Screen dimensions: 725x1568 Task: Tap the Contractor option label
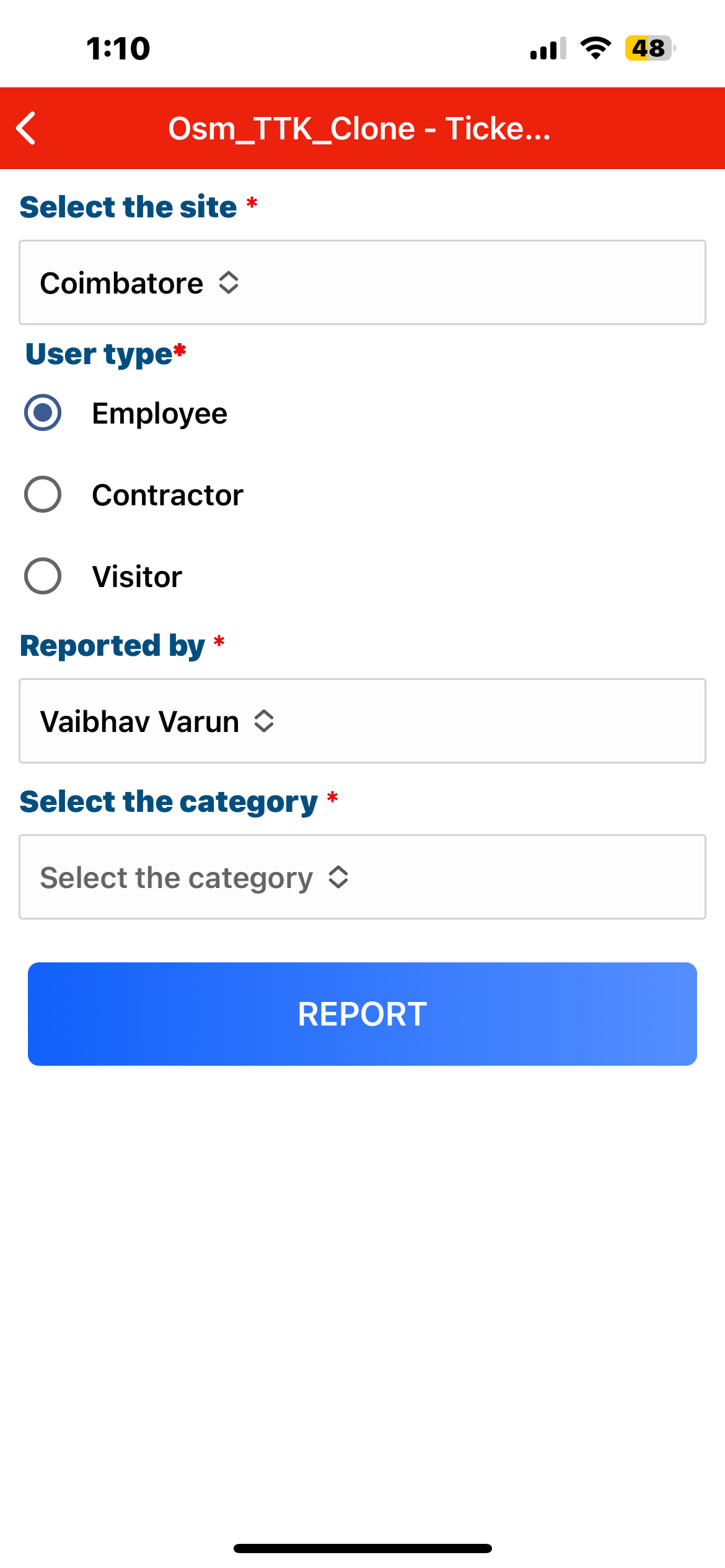point(167,495)
